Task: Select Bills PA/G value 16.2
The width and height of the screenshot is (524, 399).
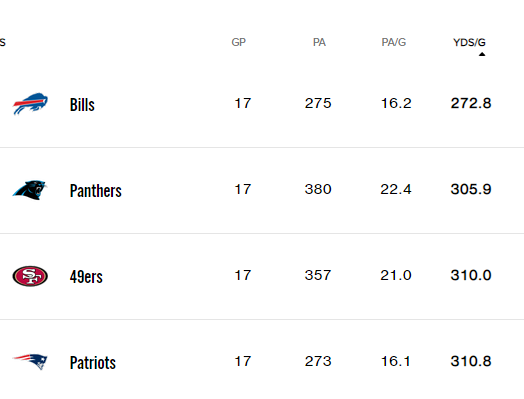Action: tap(396, 103)
